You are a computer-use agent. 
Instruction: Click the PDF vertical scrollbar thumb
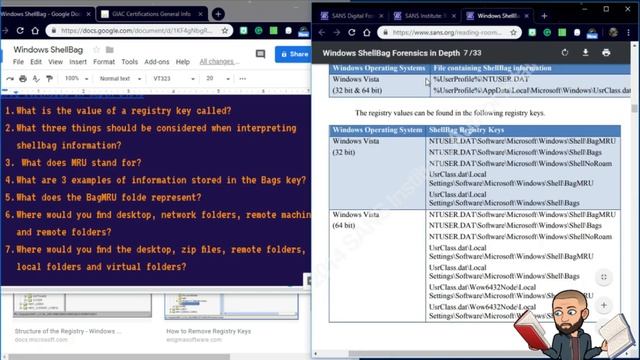click(x=634, y=109)
